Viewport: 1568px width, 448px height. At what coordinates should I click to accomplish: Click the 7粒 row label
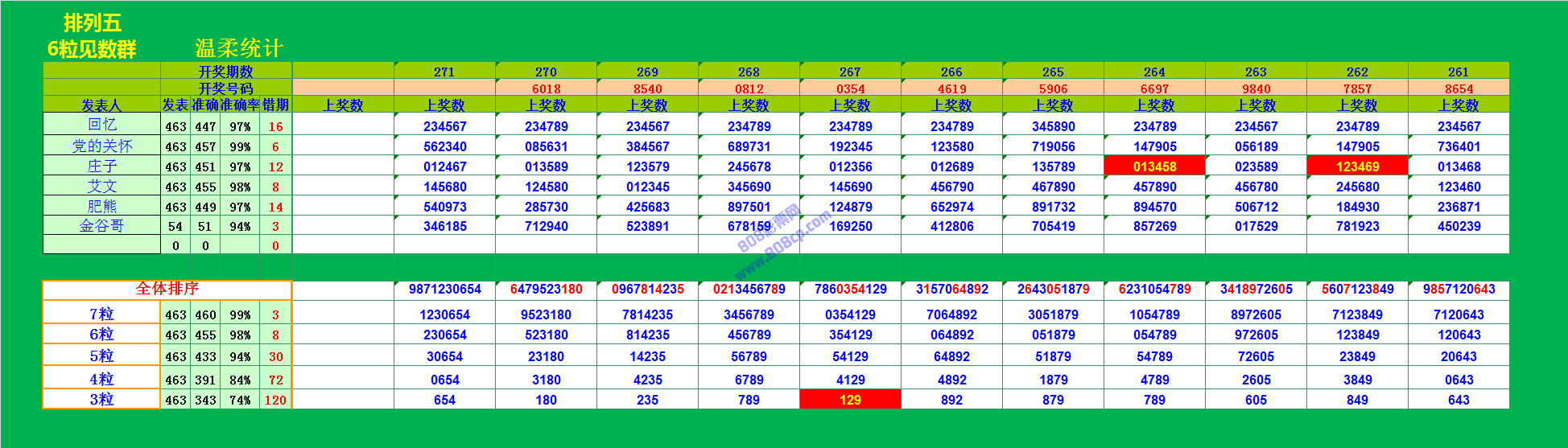coord(101,314)
